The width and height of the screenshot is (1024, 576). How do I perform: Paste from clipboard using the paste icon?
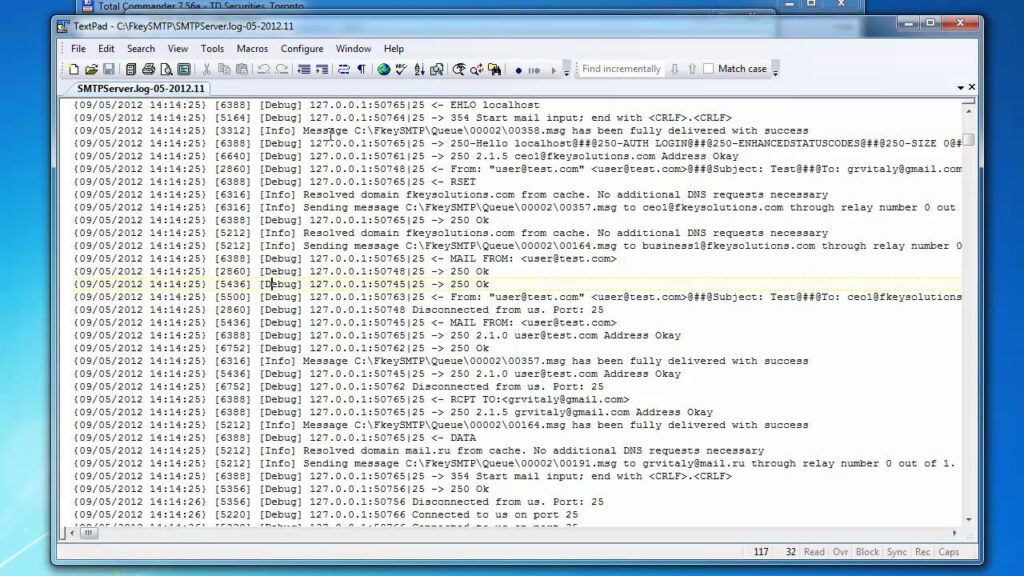(242, 69)
